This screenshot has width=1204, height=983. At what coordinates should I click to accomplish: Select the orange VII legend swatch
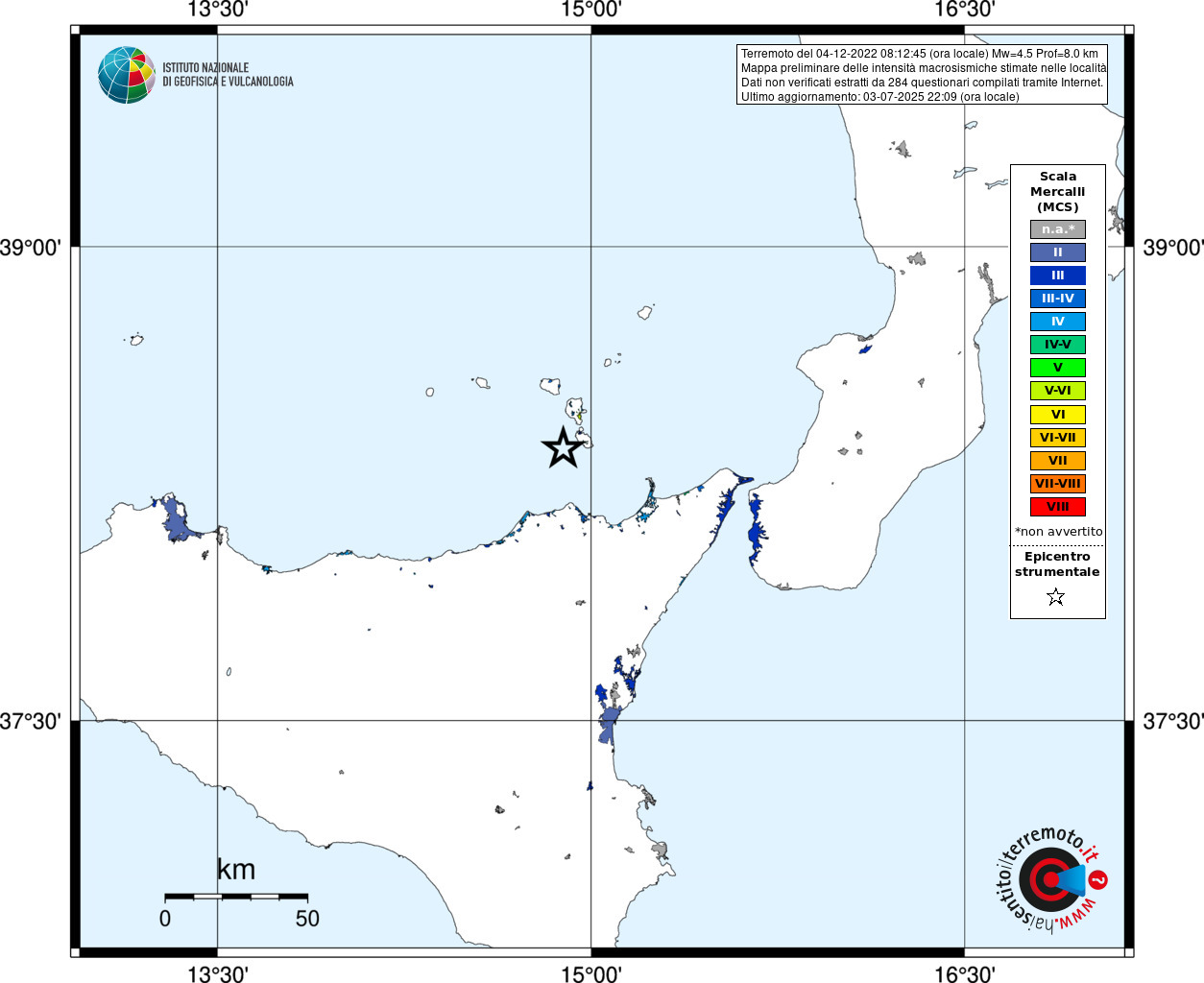(x=1058, y=461)
